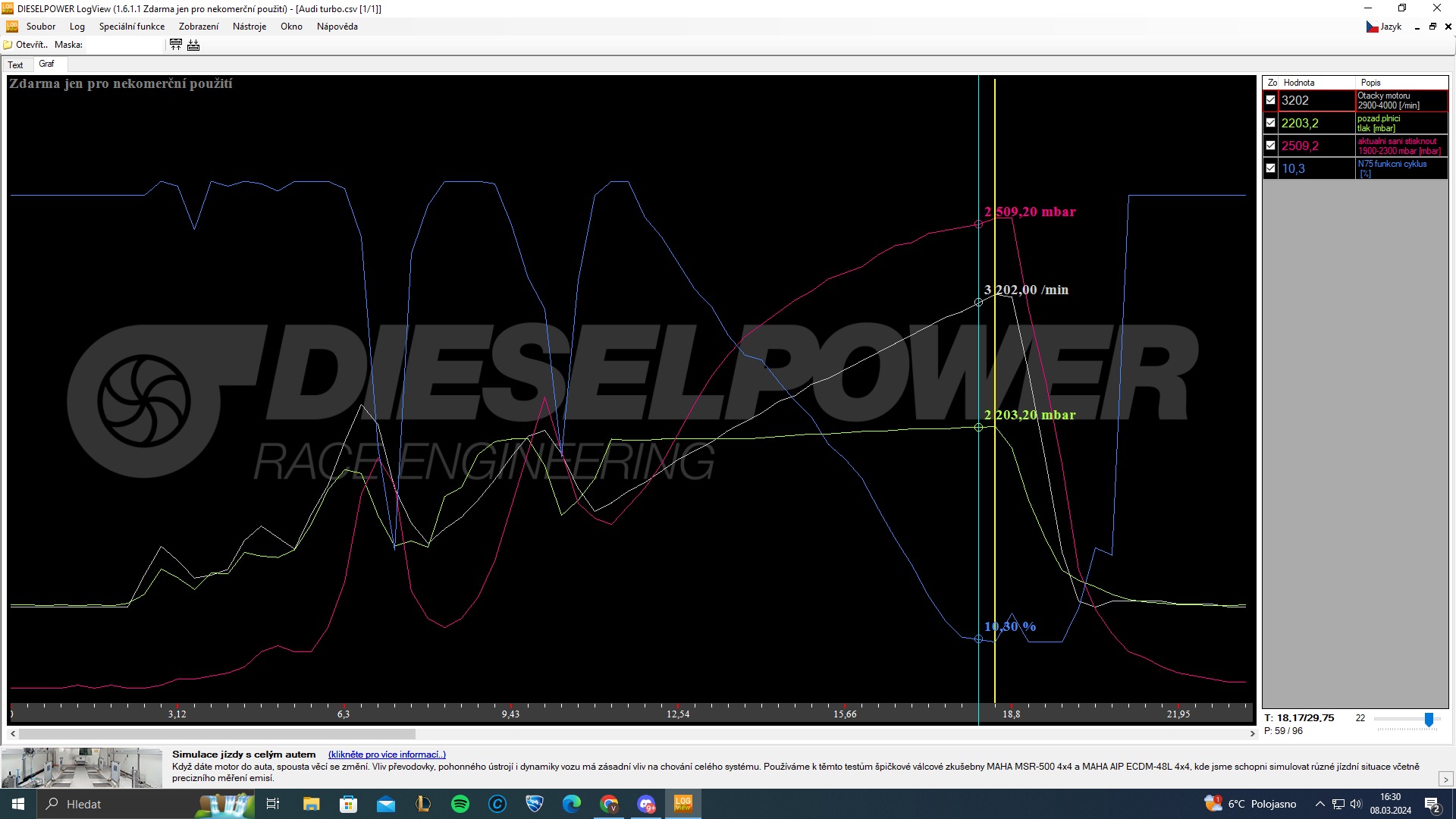Click the move-up arrows toolbar icon

(176, 45)
